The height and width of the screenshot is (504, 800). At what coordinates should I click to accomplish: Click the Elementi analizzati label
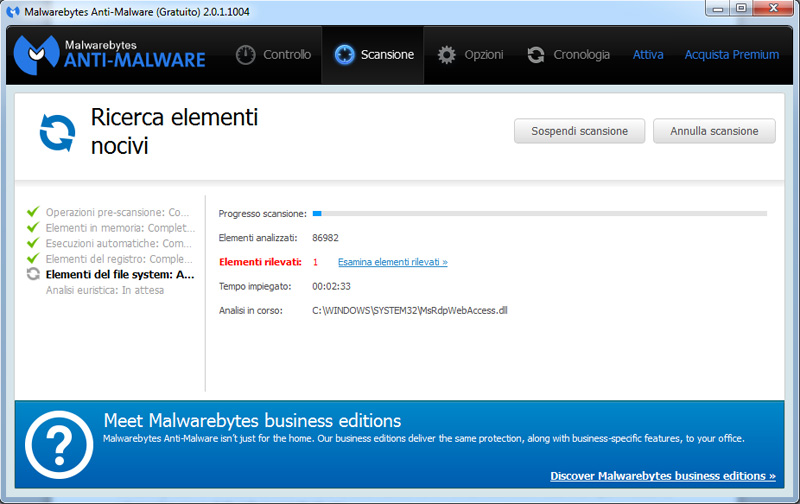(258, 238)
